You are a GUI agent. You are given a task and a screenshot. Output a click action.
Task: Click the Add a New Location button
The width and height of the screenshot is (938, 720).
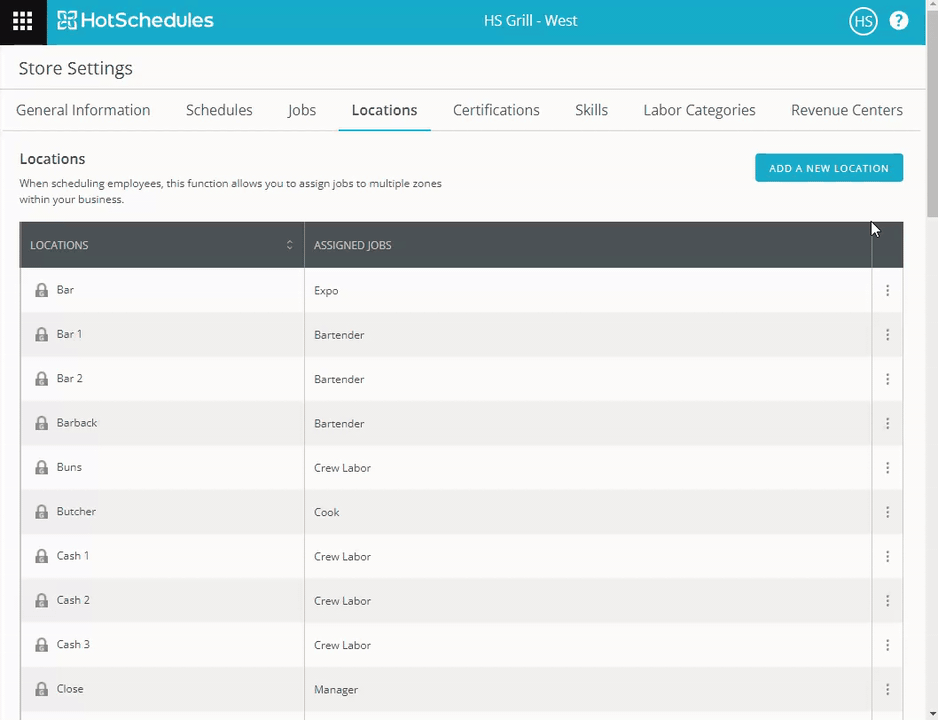pos(829,168)
